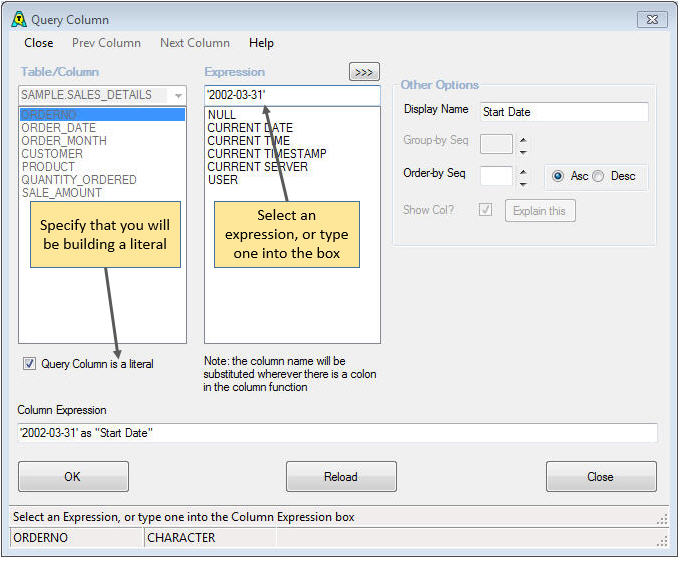Click the OK button

point(73,476)
